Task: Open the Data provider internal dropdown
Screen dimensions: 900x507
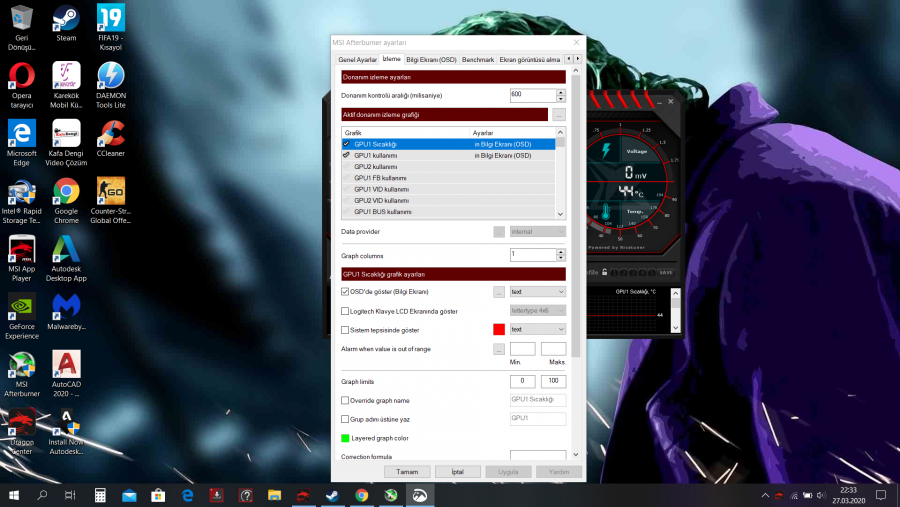Action: [537, 231]
